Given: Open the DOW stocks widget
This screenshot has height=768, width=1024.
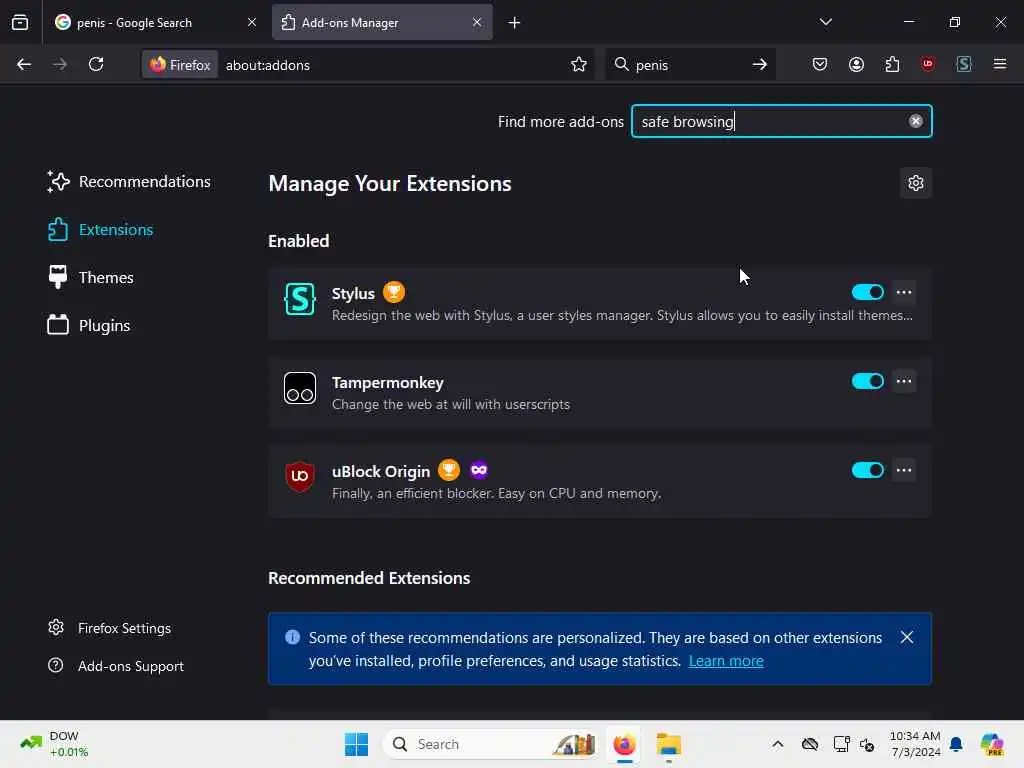Looking at the screenshot, I should pos(56,744).
